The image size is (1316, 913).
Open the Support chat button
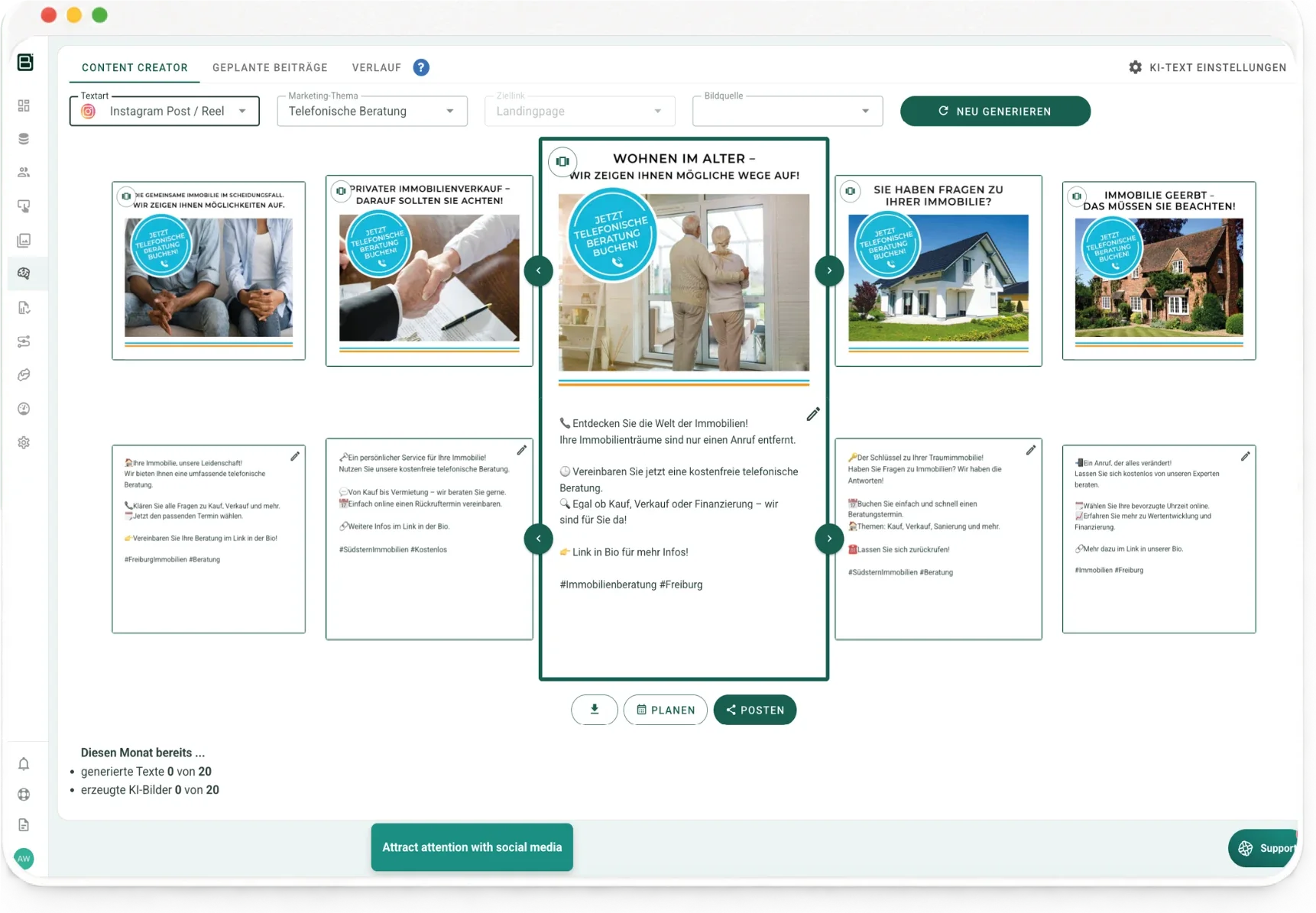point(1264,848)
